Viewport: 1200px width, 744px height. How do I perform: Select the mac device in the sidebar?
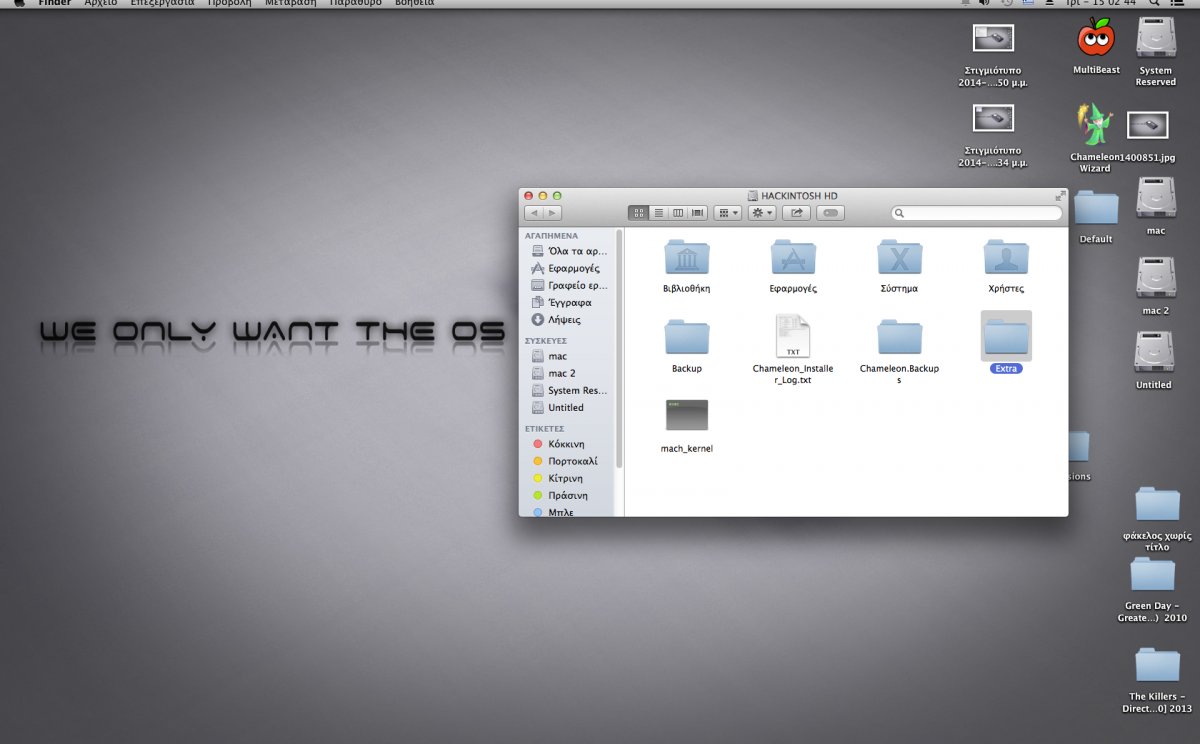(549, 356)
